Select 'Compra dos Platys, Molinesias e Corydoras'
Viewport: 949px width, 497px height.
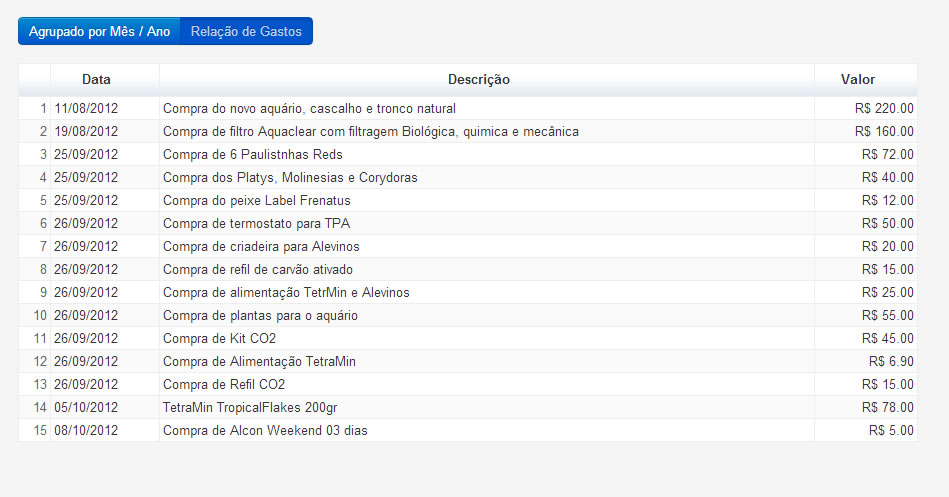[x=290, y=178]
